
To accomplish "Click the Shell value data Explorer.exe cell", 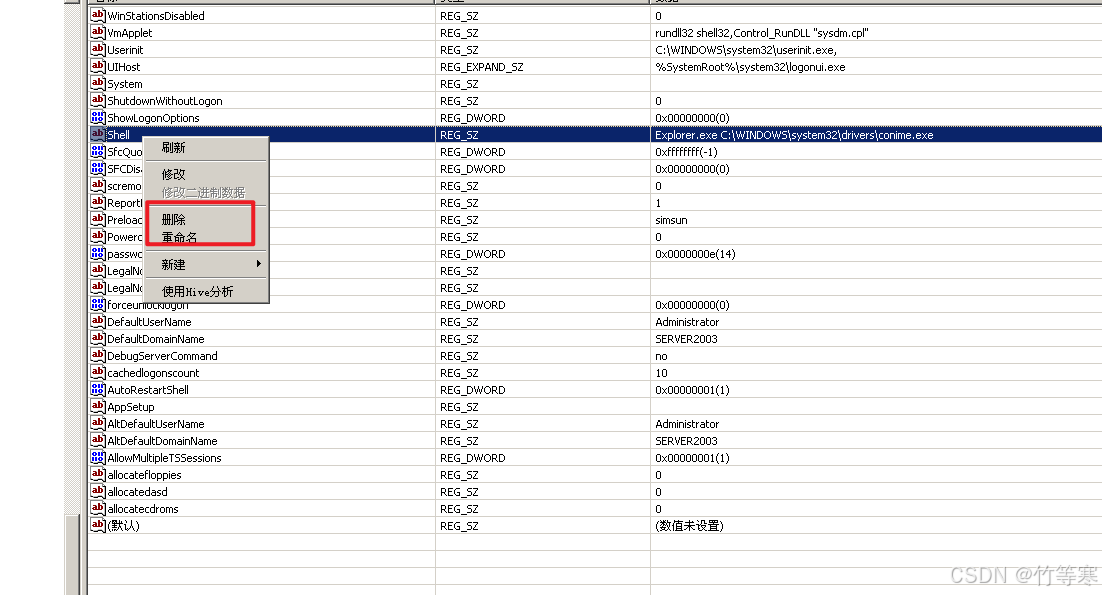I will (794, 135).
